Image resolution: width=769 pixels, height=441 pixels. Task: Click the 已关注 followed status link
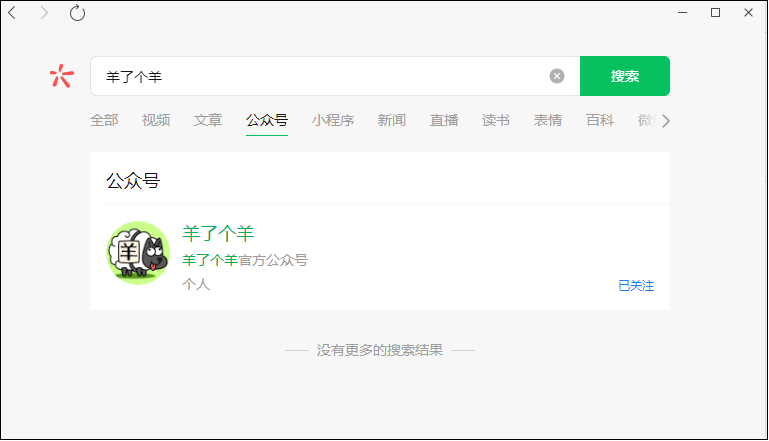(636, 285)
